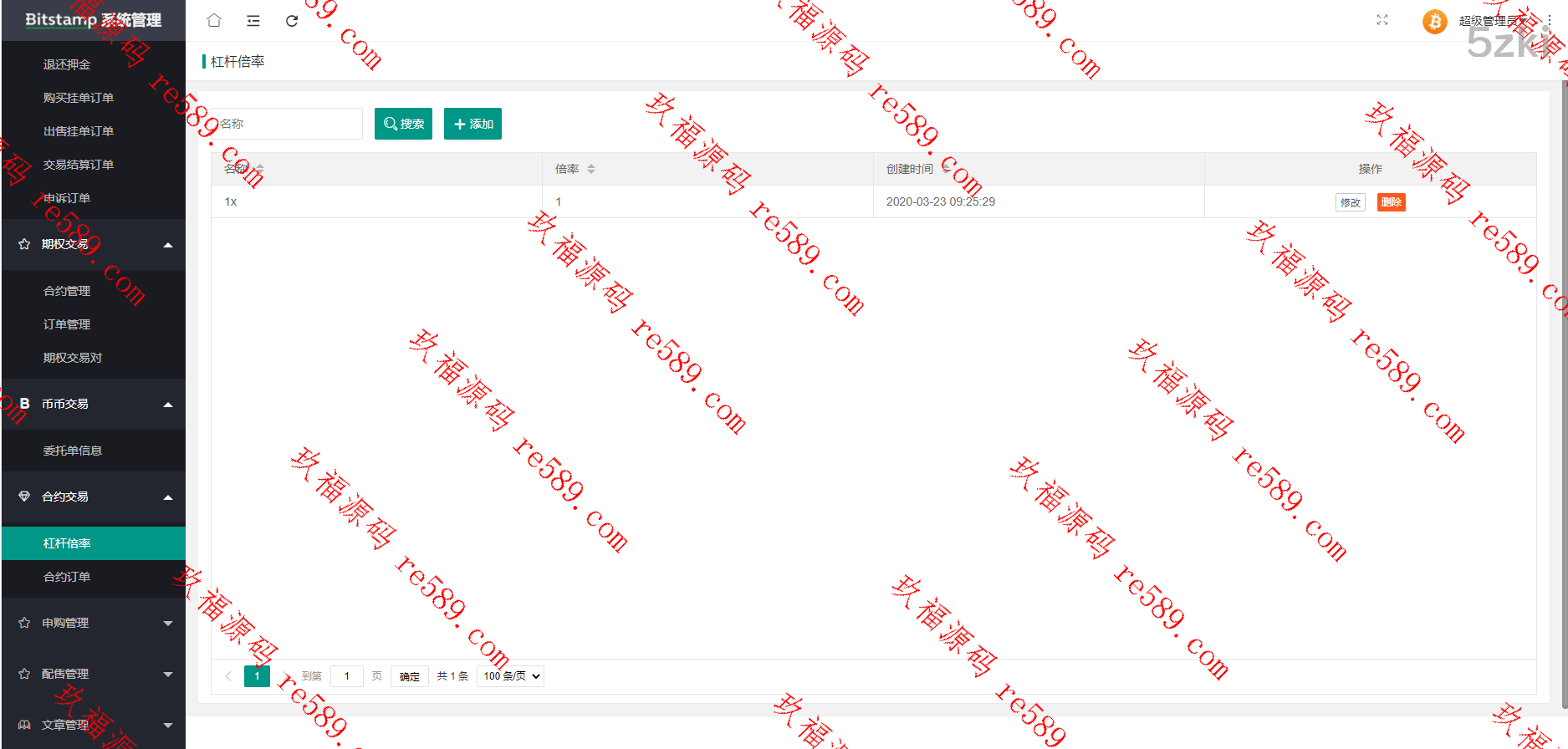Select 杠杆倍率 in the sidebar
The image size is (1568, 749).
[x=94, y=543]
